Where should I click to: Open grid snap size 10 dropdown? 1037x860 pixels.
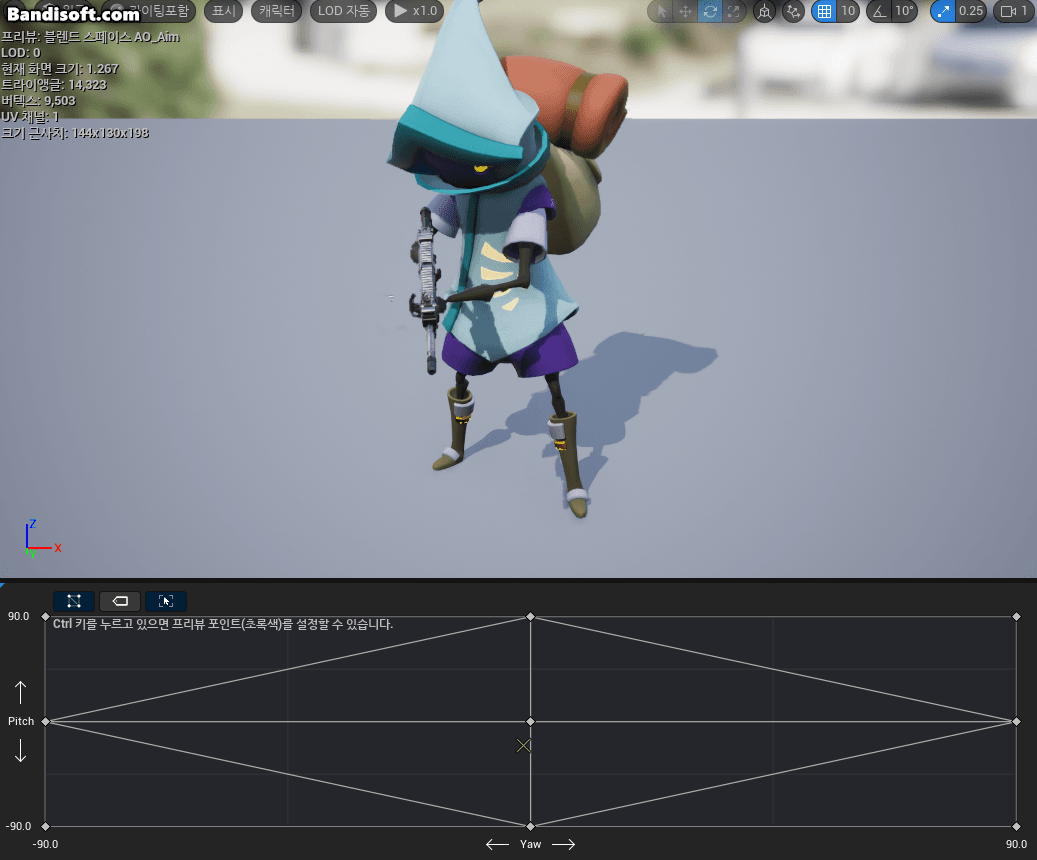848,11
